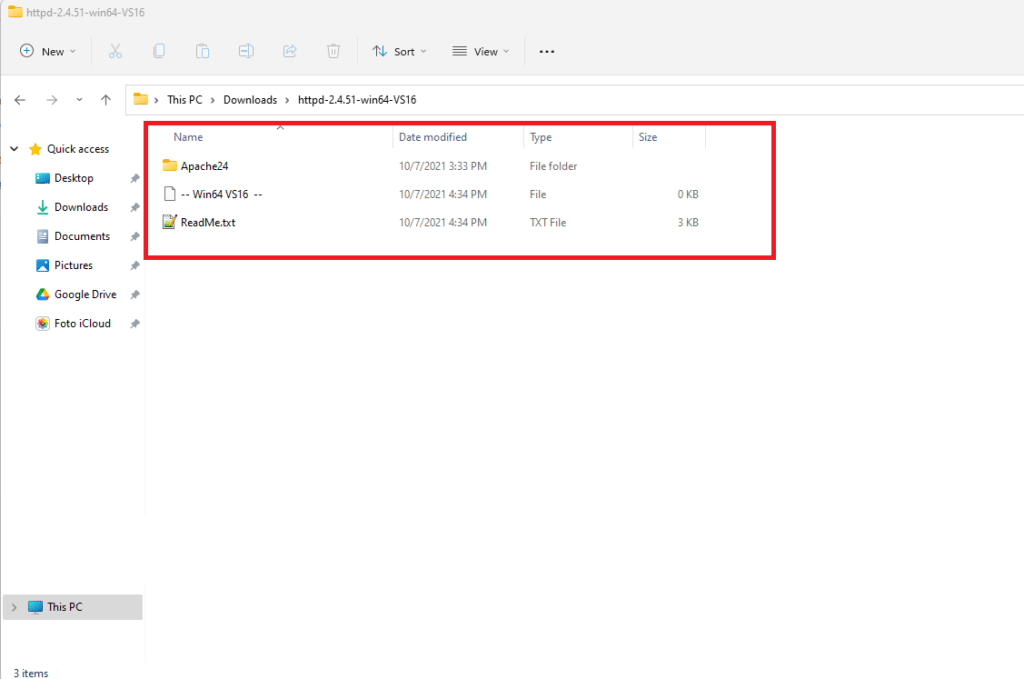This screenshot has width=1024, height=679.
Task: Click pin icon next to Downloads
Action: 135,207
